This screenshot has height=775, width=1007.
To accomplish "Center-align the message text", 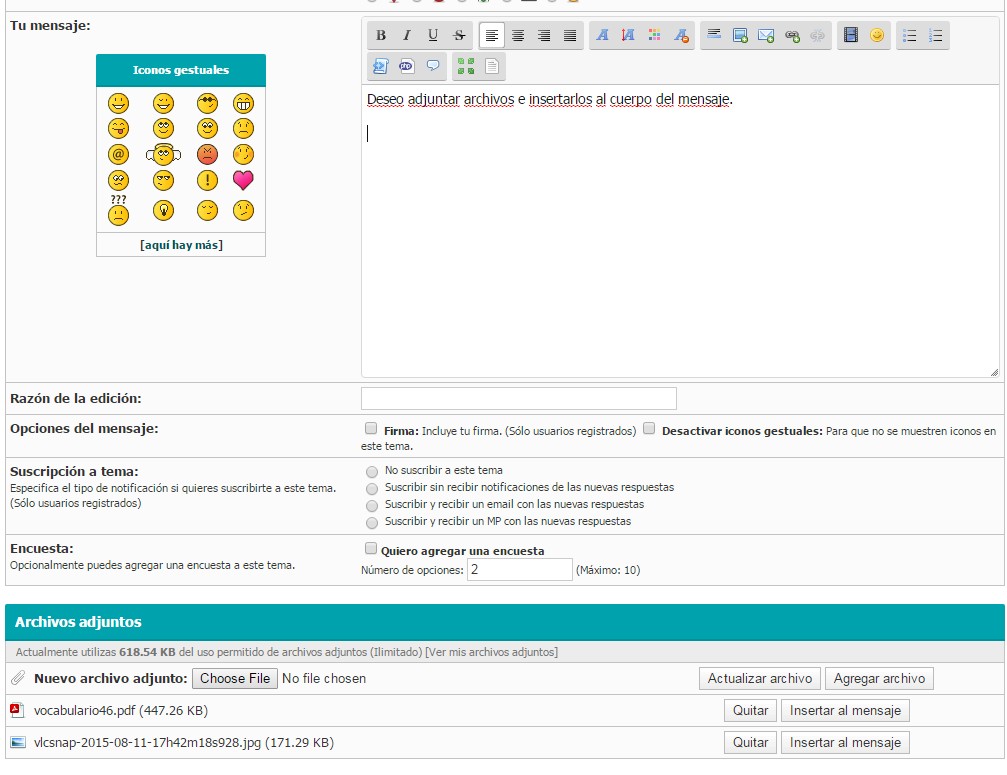I will pyautogui.click(x=518, y=36).
